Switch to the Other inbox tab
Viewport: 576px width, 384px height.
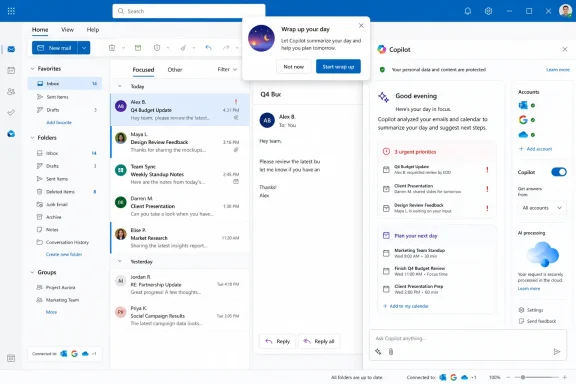coord(175,69)
